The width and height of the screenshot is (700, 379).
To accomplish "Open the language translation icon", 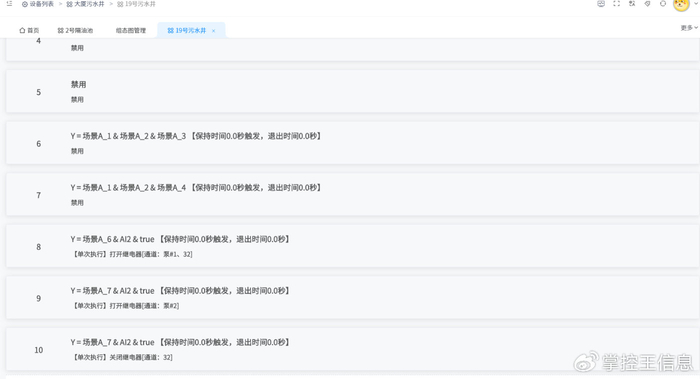I will pyautogui.click(x=632, y=4).
